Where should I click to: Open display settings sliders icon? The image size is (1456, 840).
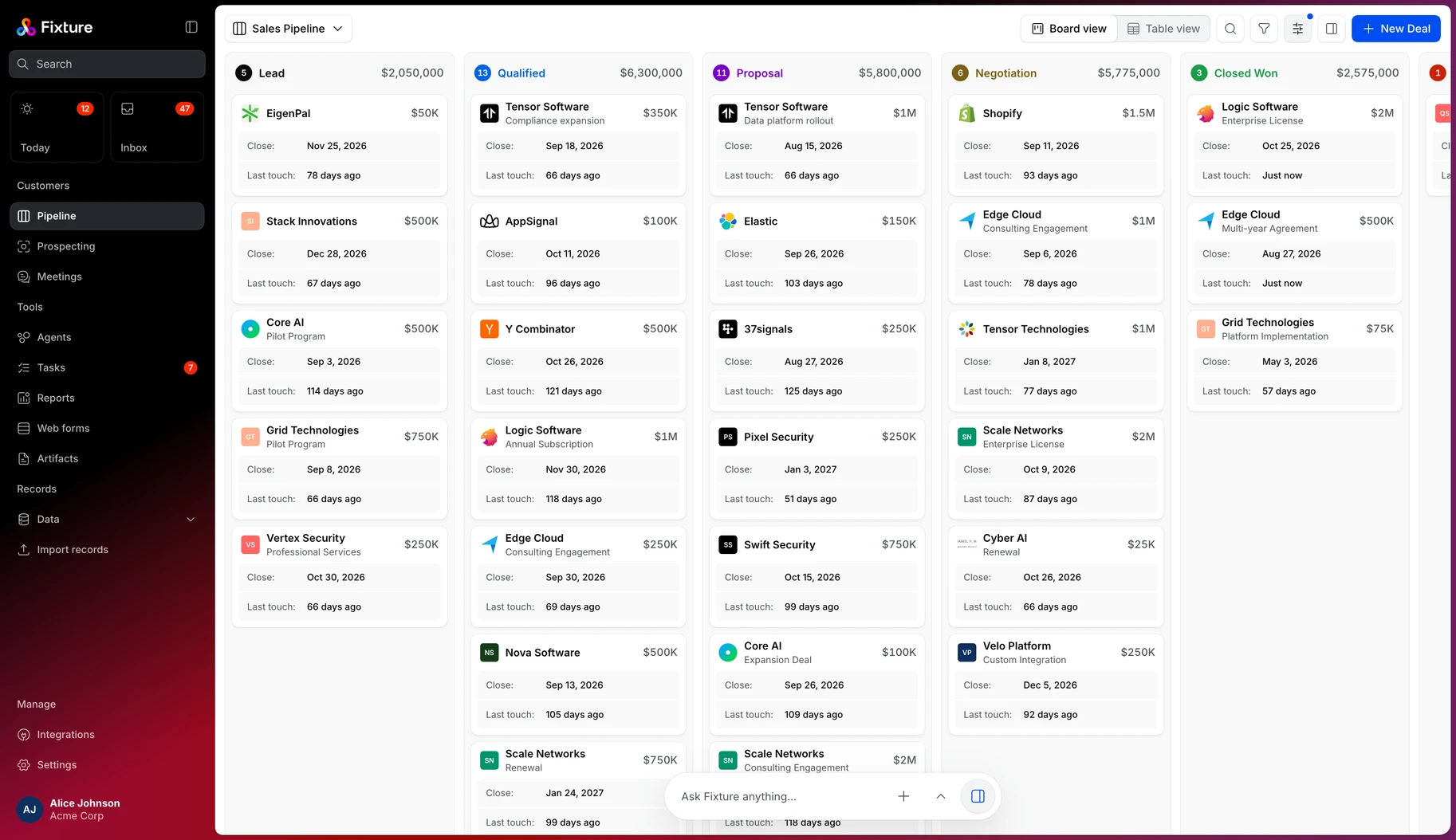[x=1297, y=29]
